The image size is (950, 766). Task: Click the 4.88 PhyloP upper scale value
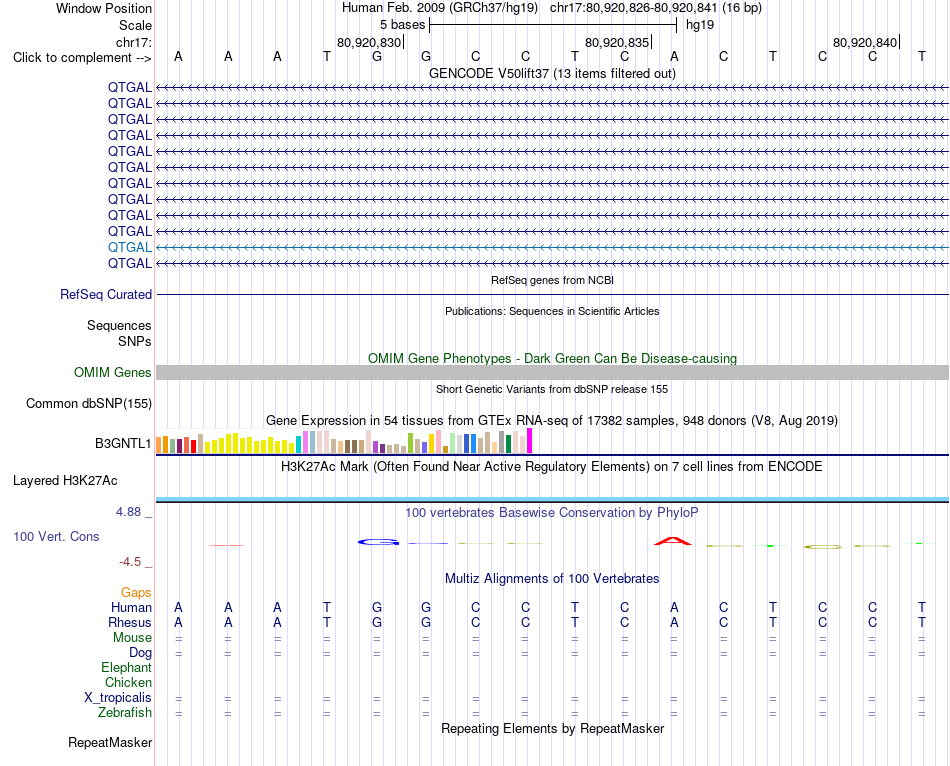point(128,512)
